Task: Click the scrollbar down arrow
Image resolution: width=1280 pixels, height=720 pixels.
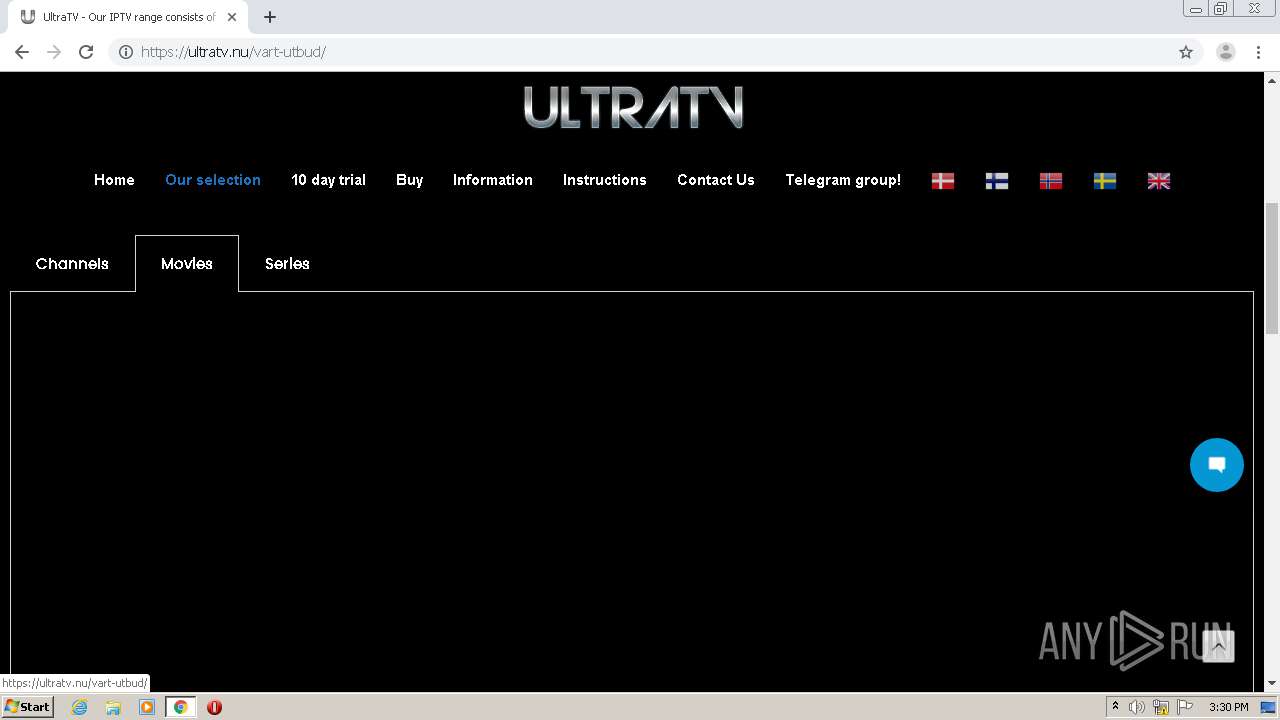Action: pos(1272,684)
